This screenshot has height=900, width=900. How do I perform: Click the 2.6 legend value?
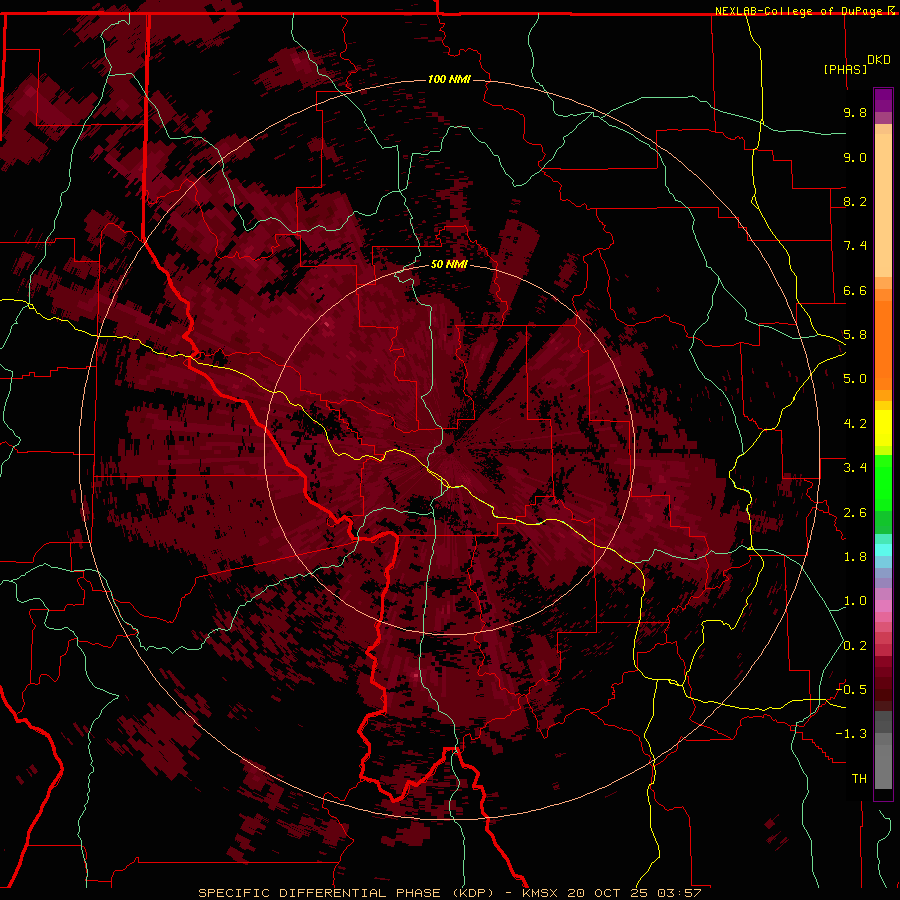coord(855,513)
